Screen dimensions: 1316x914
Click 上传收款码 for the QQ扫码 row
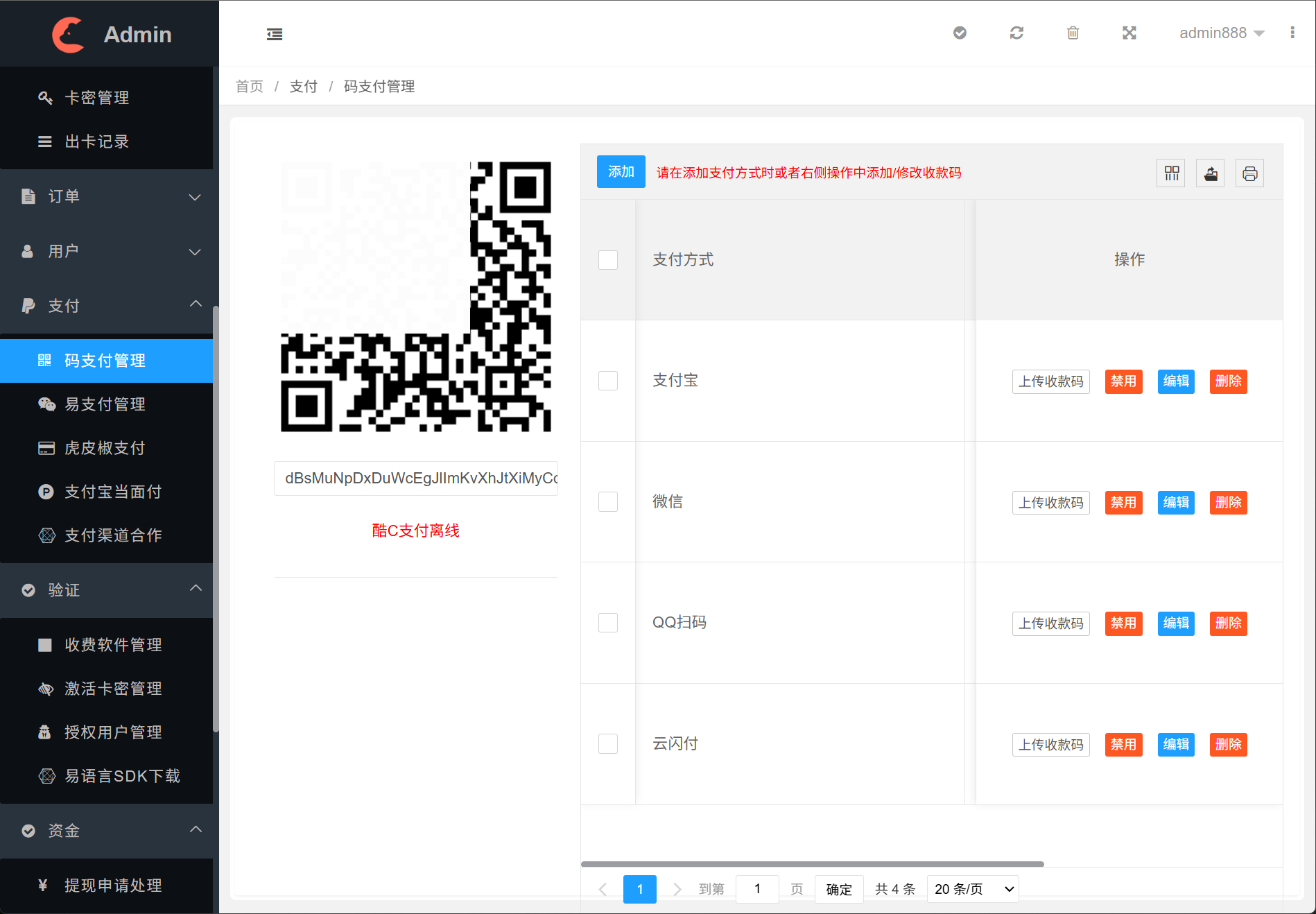click(x=1050, y=623)
